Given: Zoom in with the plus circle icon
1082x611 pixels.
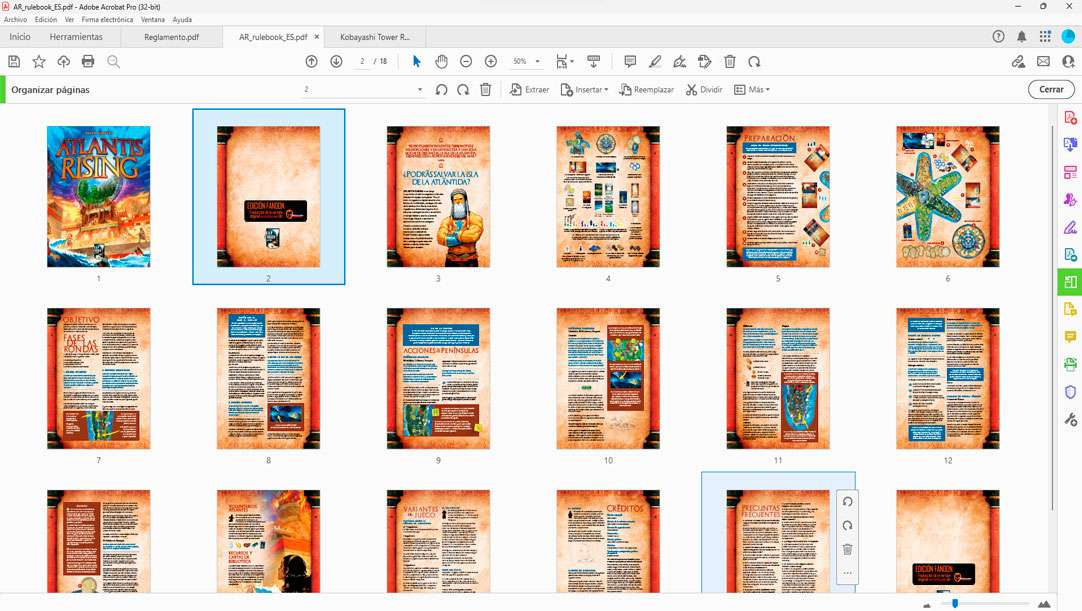Looking at the screenshot, I should (x=491, y=61).
